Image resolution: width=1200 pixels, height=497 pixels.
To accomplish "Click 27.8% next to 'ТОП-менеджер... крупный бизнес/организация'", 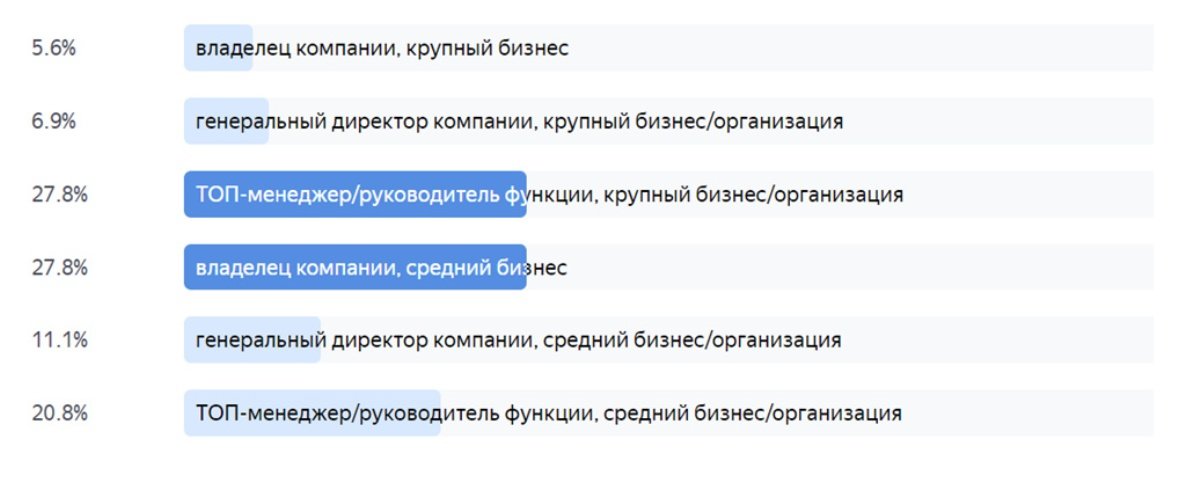I will (x=59, y=194).
